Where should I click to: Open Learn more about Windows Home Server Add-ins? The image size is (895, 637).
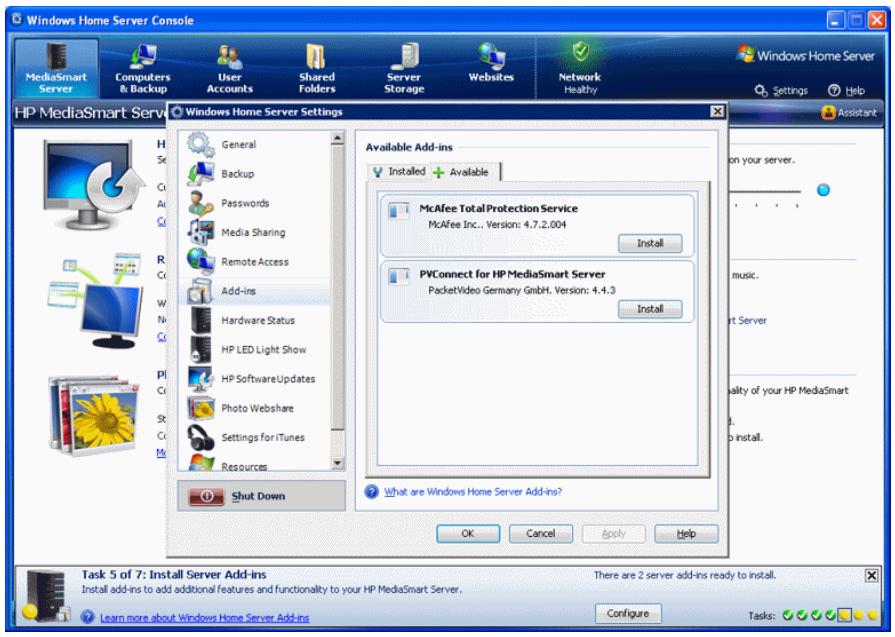pos(204,618)
